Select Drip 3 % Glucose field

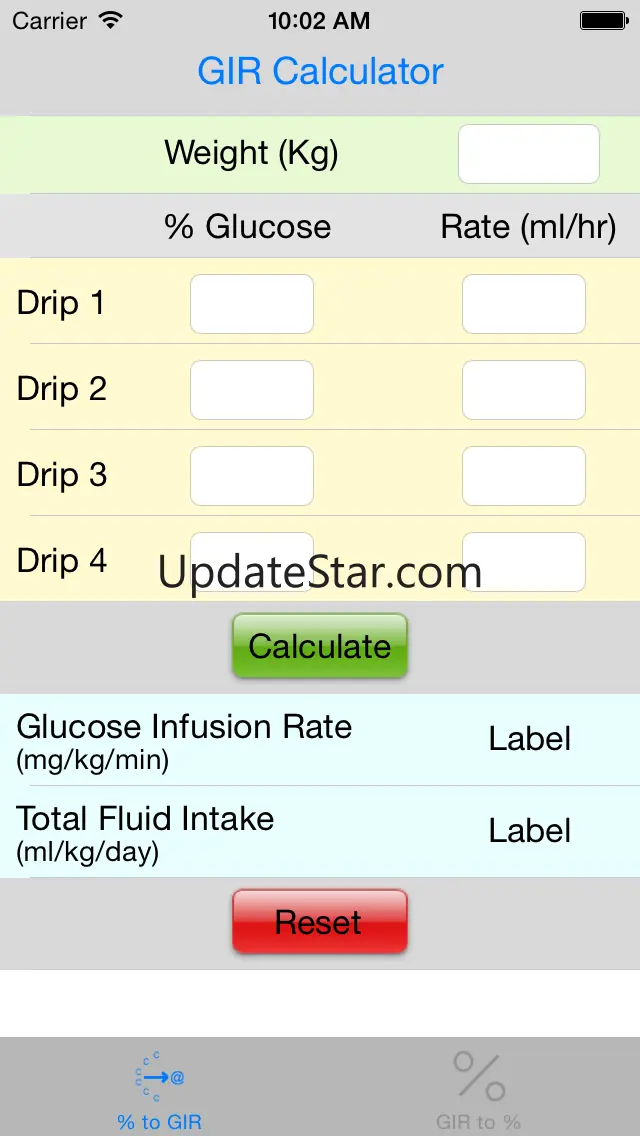[x=252, y=476]
